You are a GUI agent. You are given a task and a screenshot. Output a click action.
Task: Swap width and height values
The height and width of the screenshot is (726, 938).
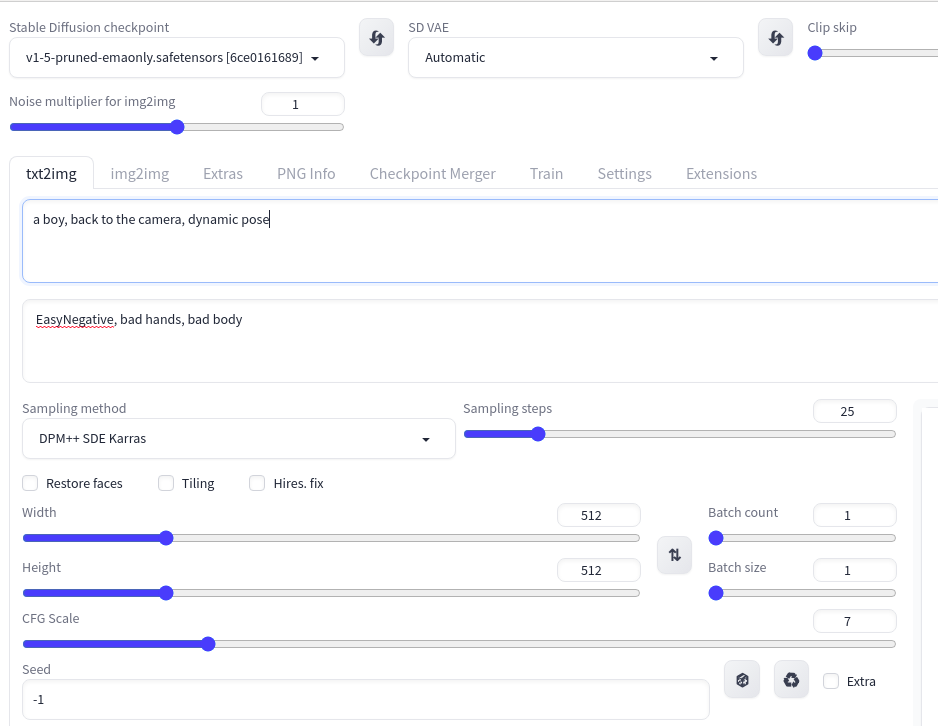click(x=674, y=555)
